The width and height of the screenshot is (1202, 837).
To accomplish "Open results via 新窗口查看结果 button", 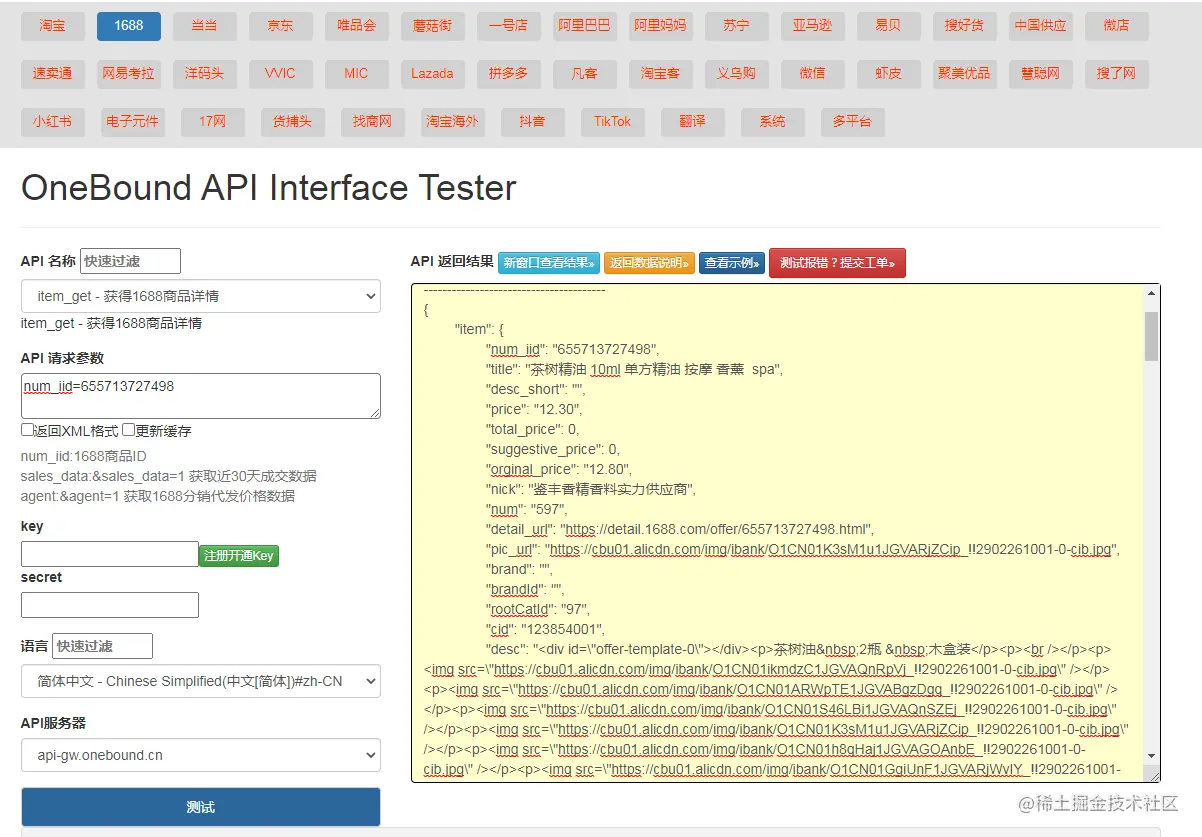I will click(549, 263).
